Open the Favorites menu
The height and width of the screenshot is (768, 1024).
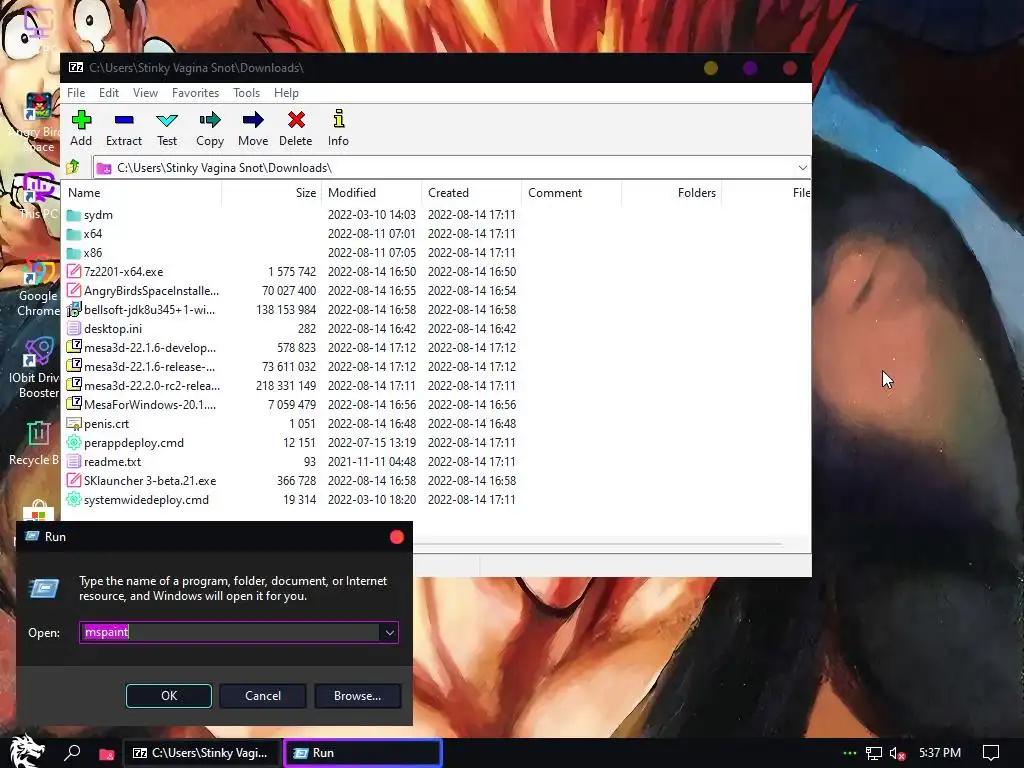(195, 93)
